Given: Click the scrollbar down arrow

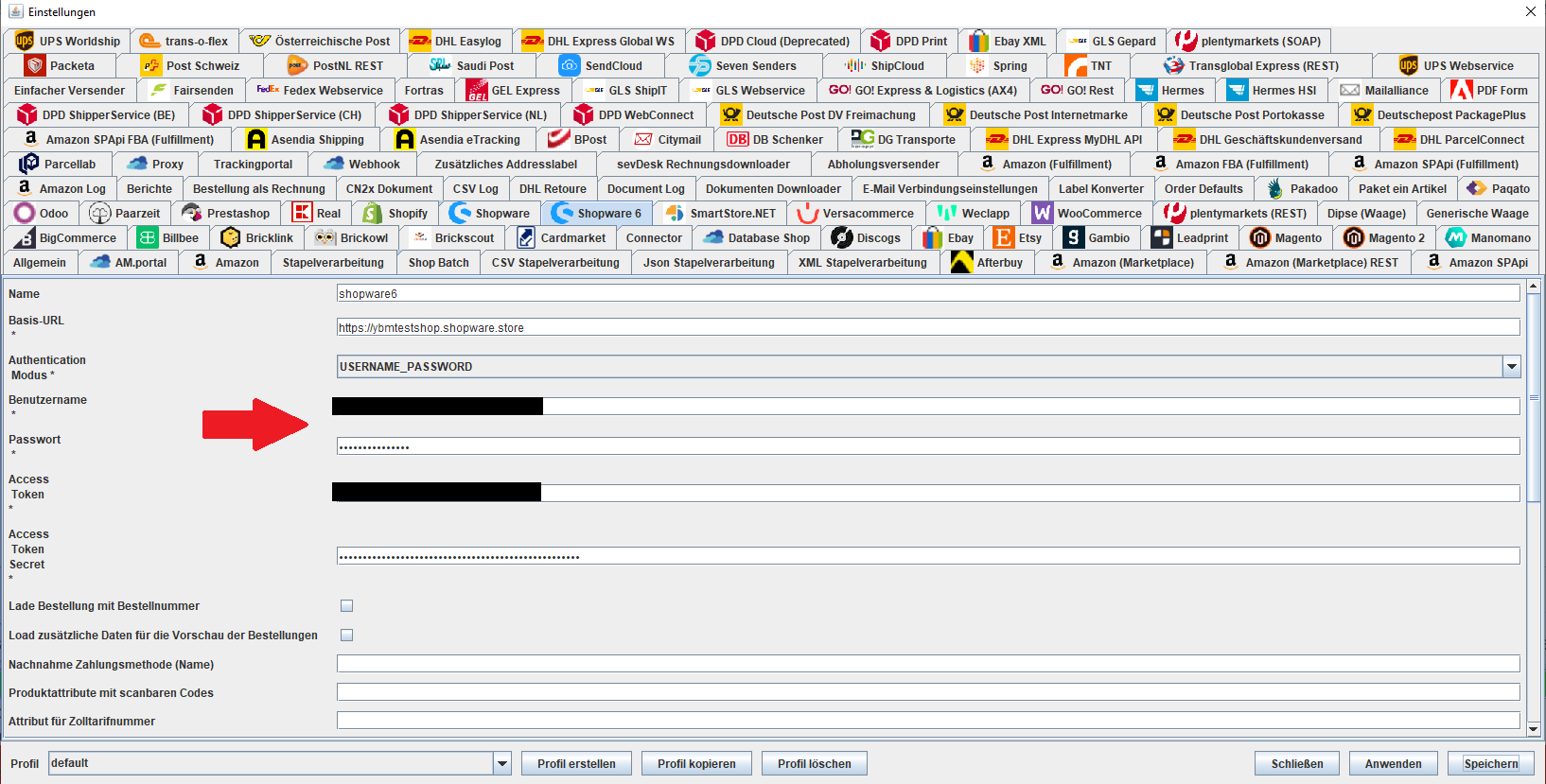Looking at the screenshot, I should point(1534,728).
